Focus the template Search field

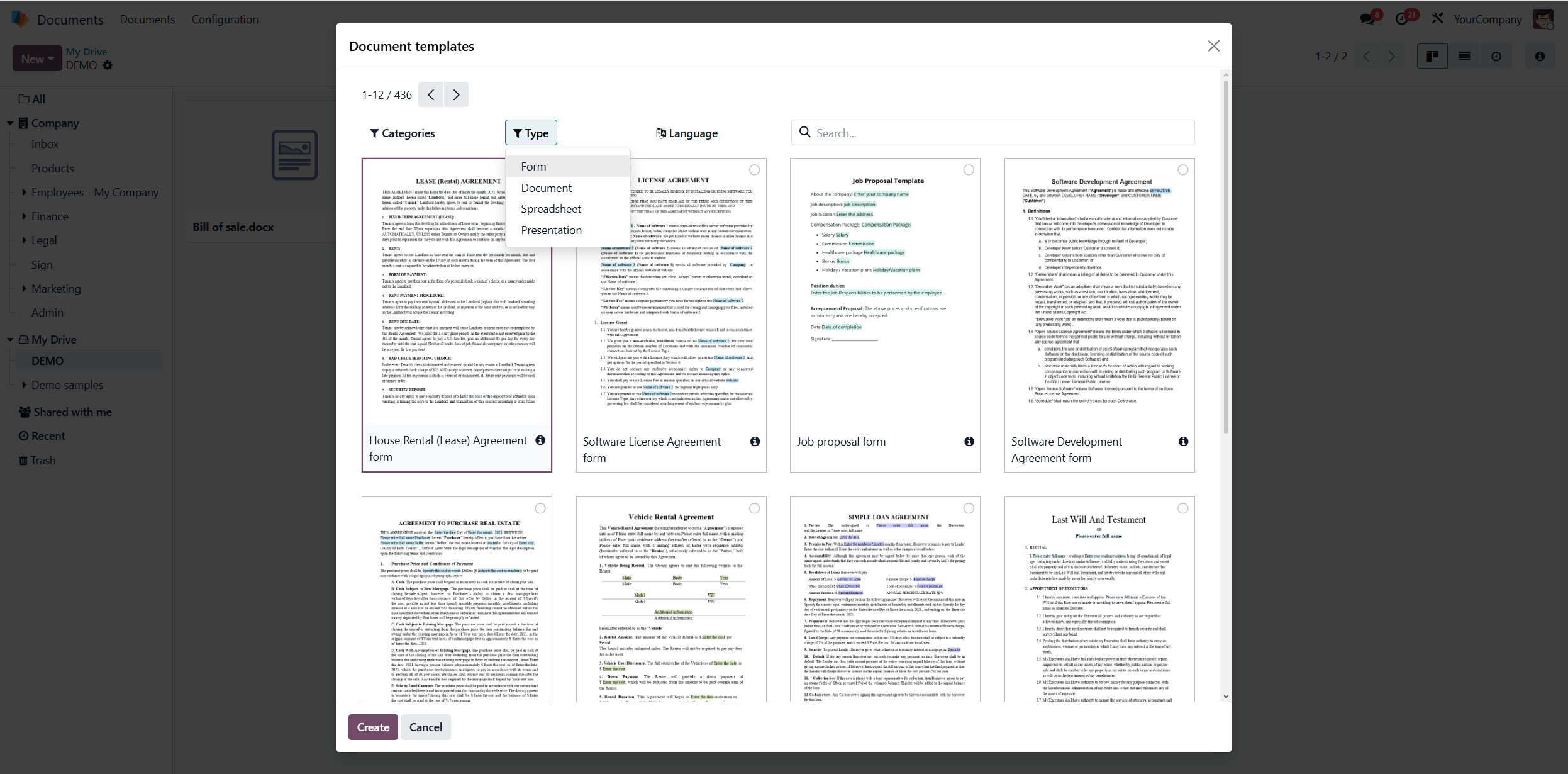(993, 133)
